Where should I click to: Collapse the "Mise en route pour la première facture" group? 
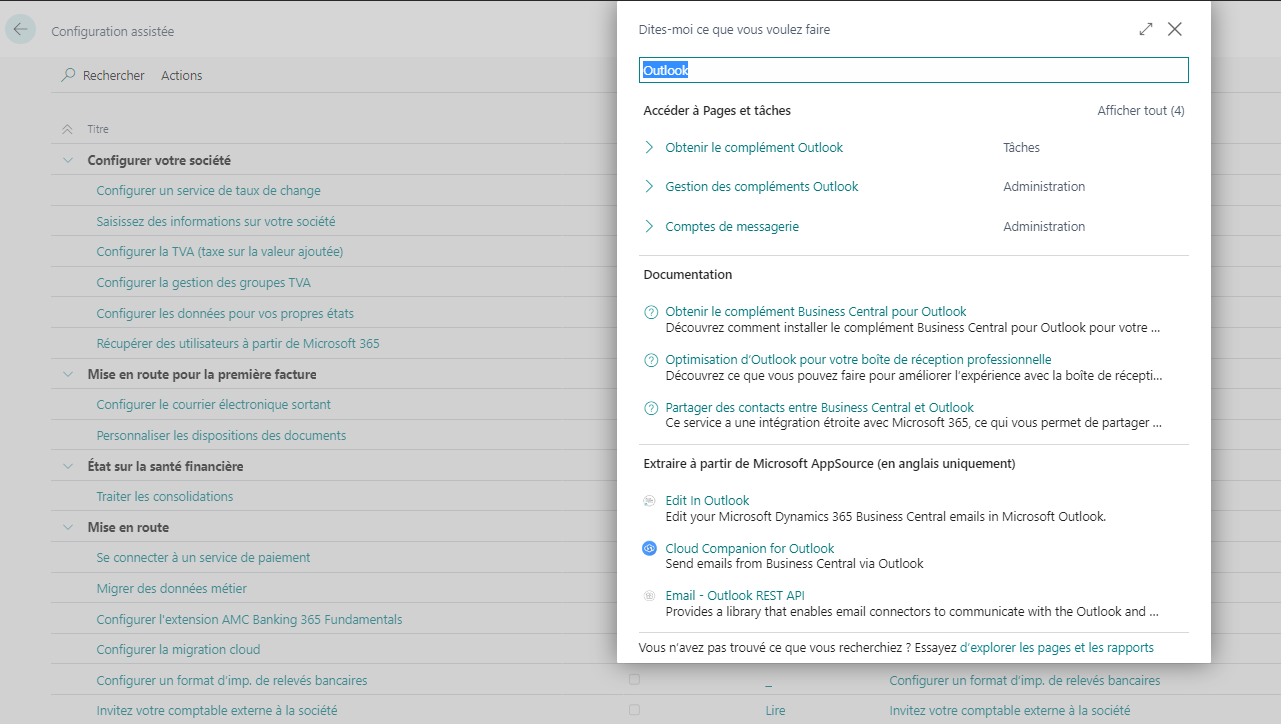tap(68, 374)
